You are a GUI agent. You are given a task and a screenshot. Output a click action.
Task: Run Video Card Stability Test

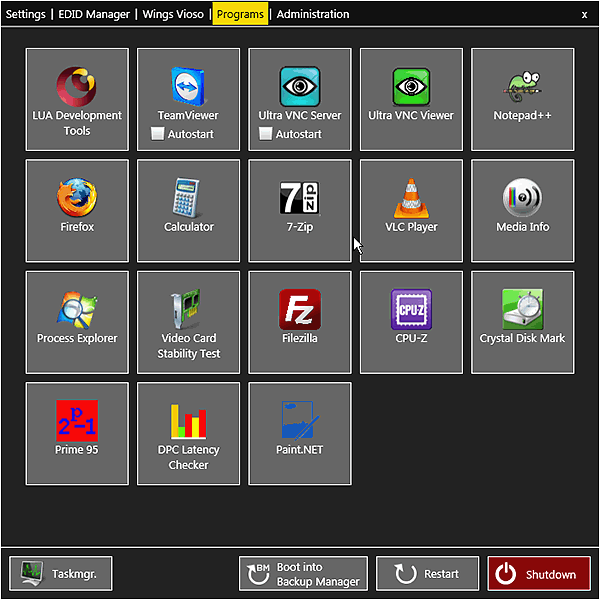coord(188,322)
